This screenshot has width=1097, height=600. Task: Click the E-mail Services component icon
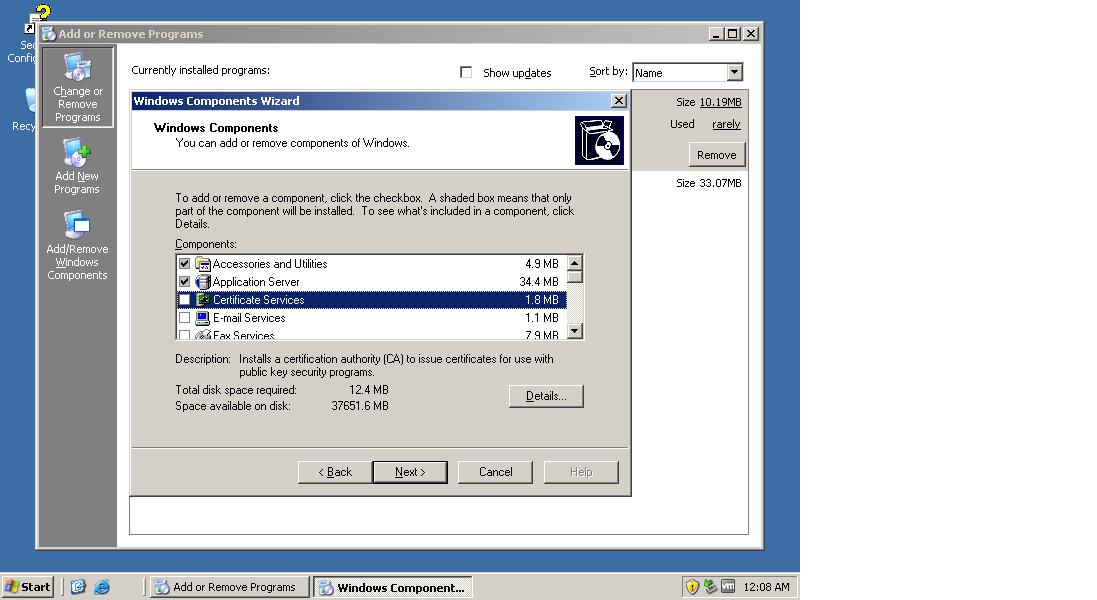(203, 317)
